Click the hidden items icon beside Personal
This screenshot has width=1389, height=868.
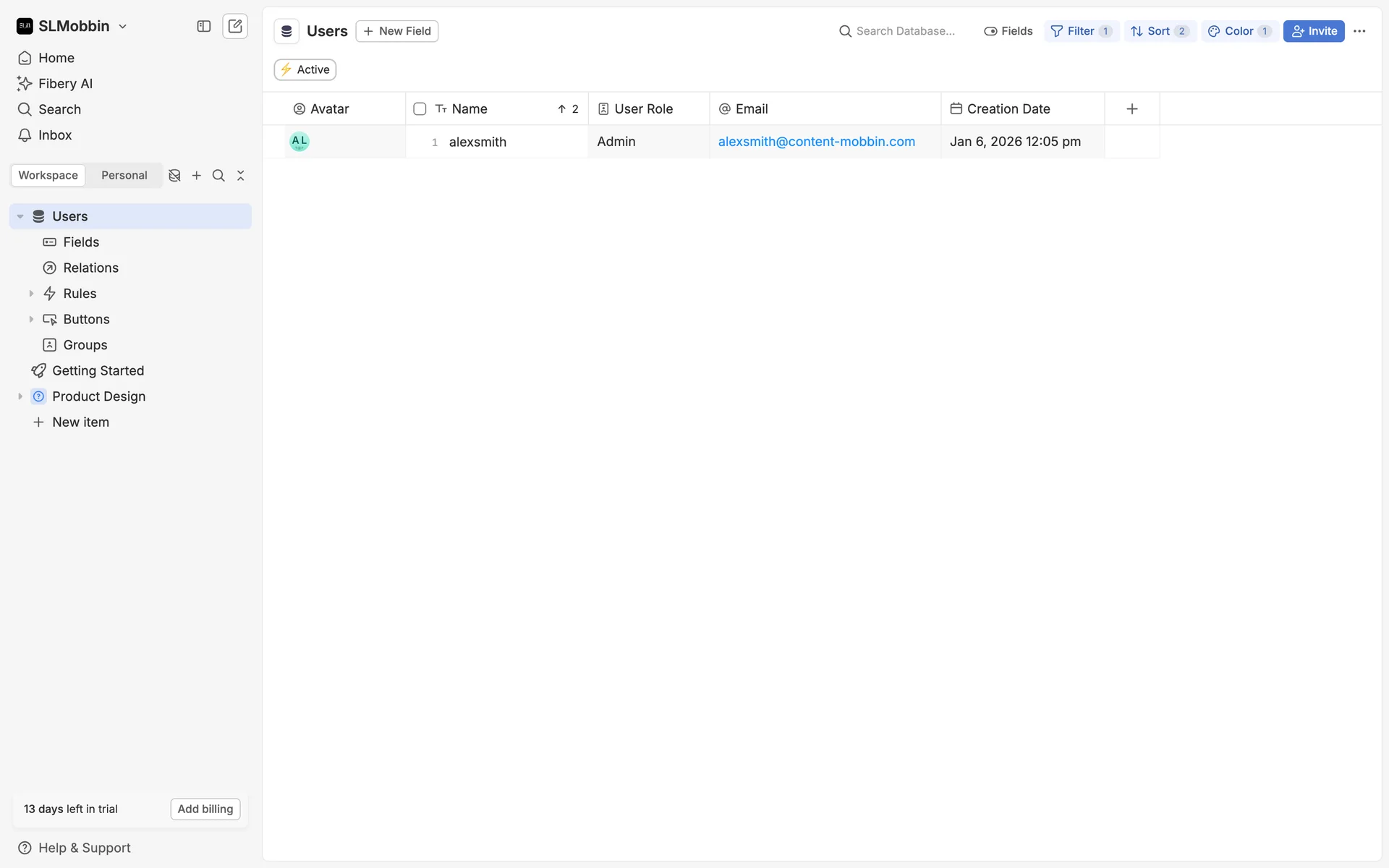[174, 176]
